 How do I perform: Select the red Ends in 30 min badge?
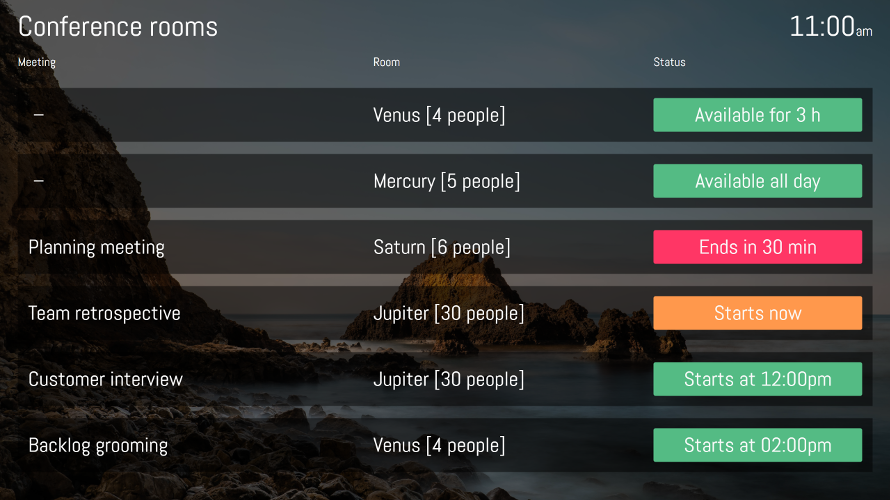click(x=757, y=247)
